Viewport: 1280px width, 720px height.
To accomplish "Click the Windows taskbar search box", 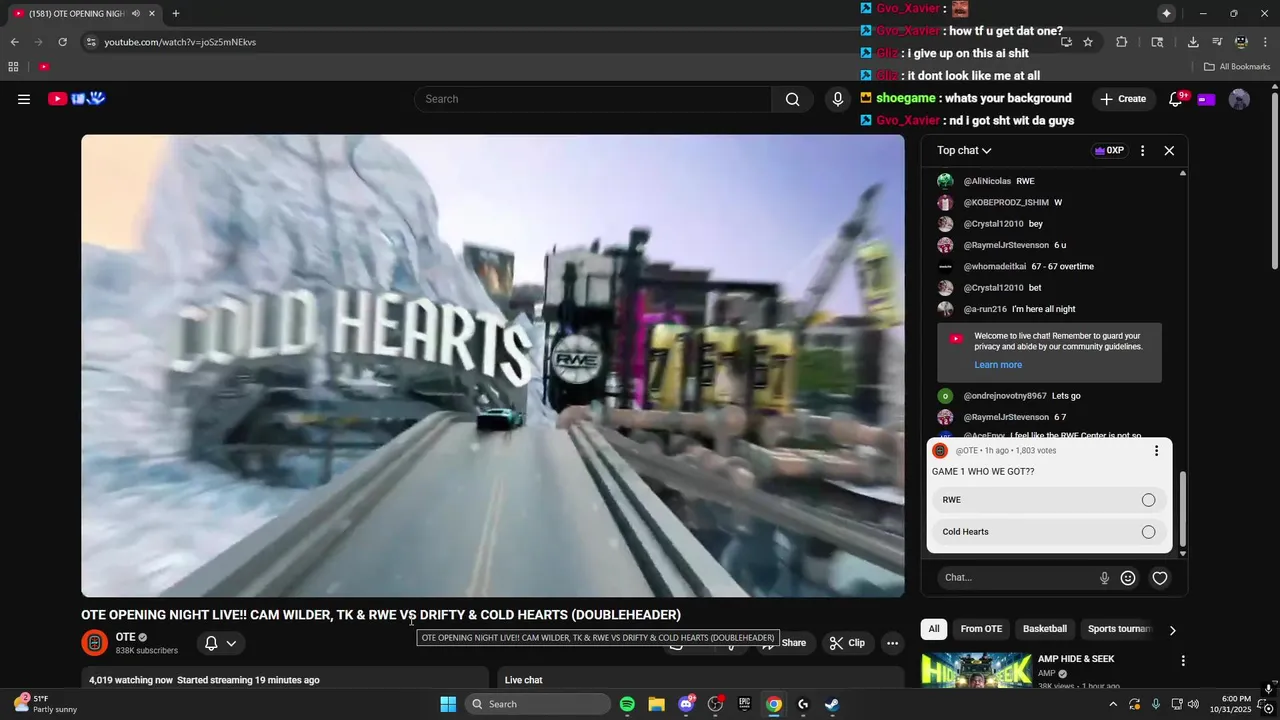I will coord(538,704).
